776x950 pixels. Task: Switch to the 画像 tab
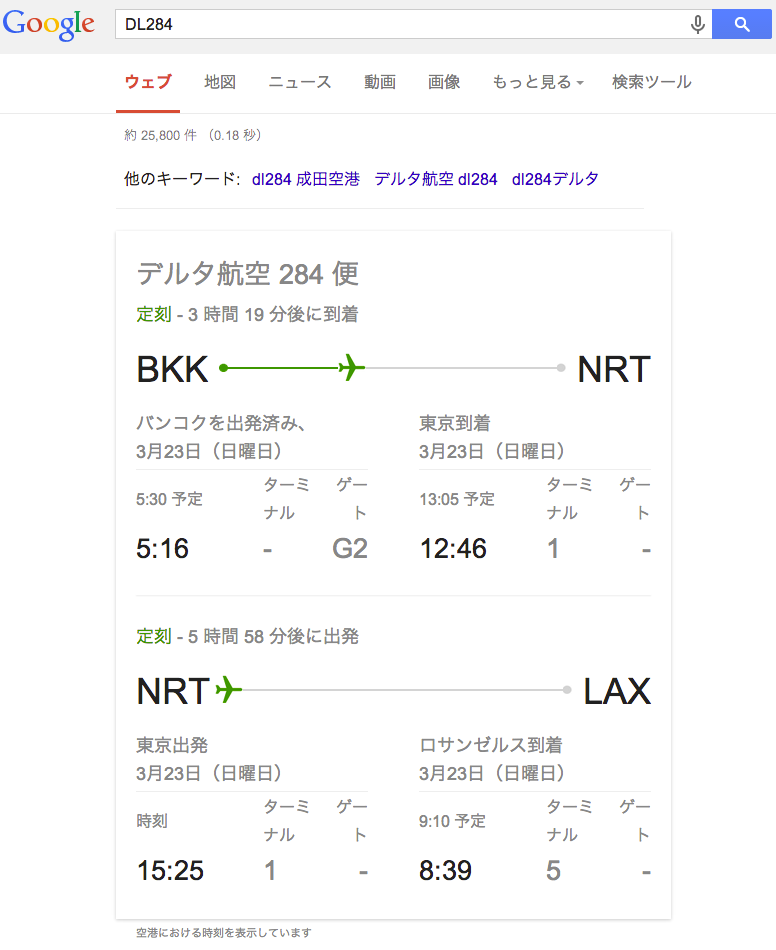pyautogui.click(x=444, y=82)
